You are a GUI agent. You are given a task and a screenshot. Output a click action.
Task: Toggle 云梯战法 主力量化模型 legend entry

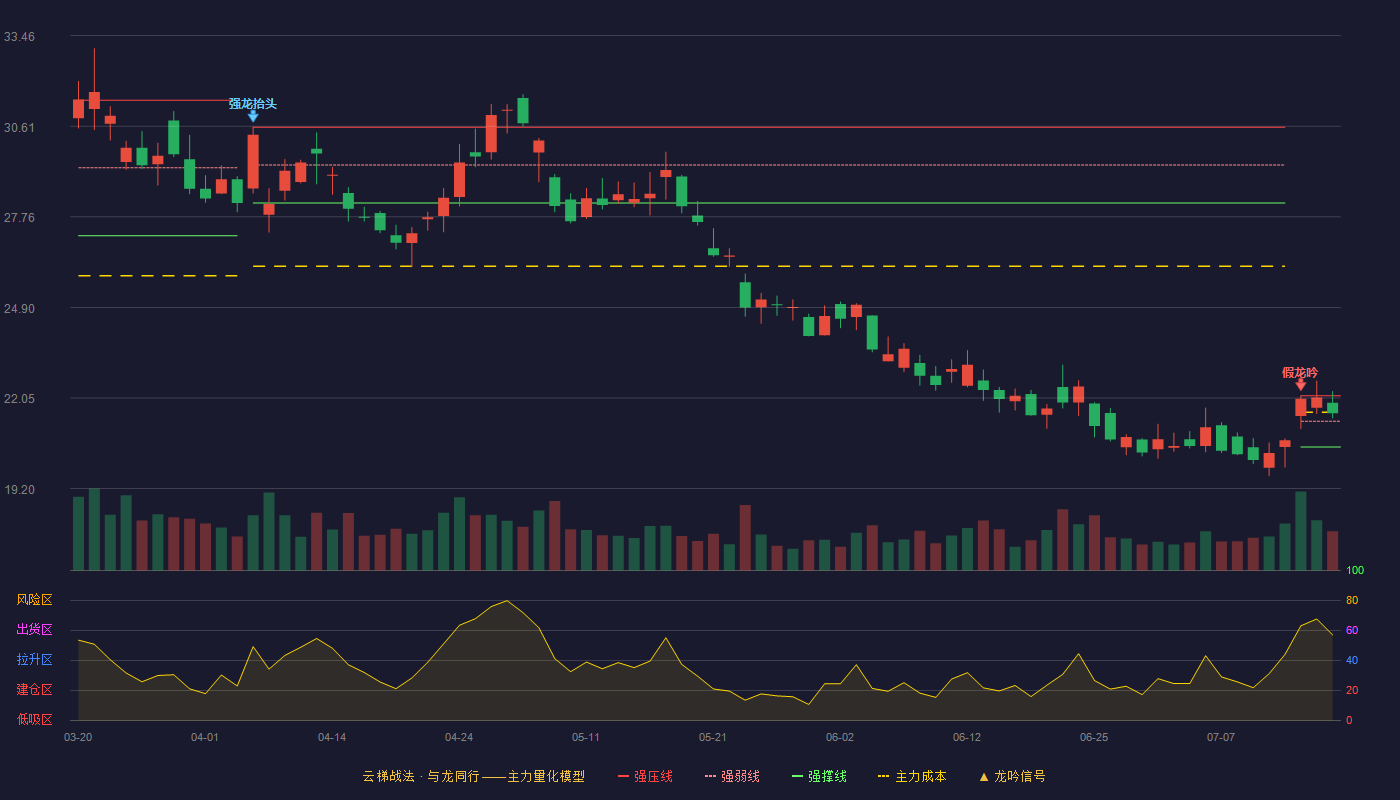tap(473, 776)
